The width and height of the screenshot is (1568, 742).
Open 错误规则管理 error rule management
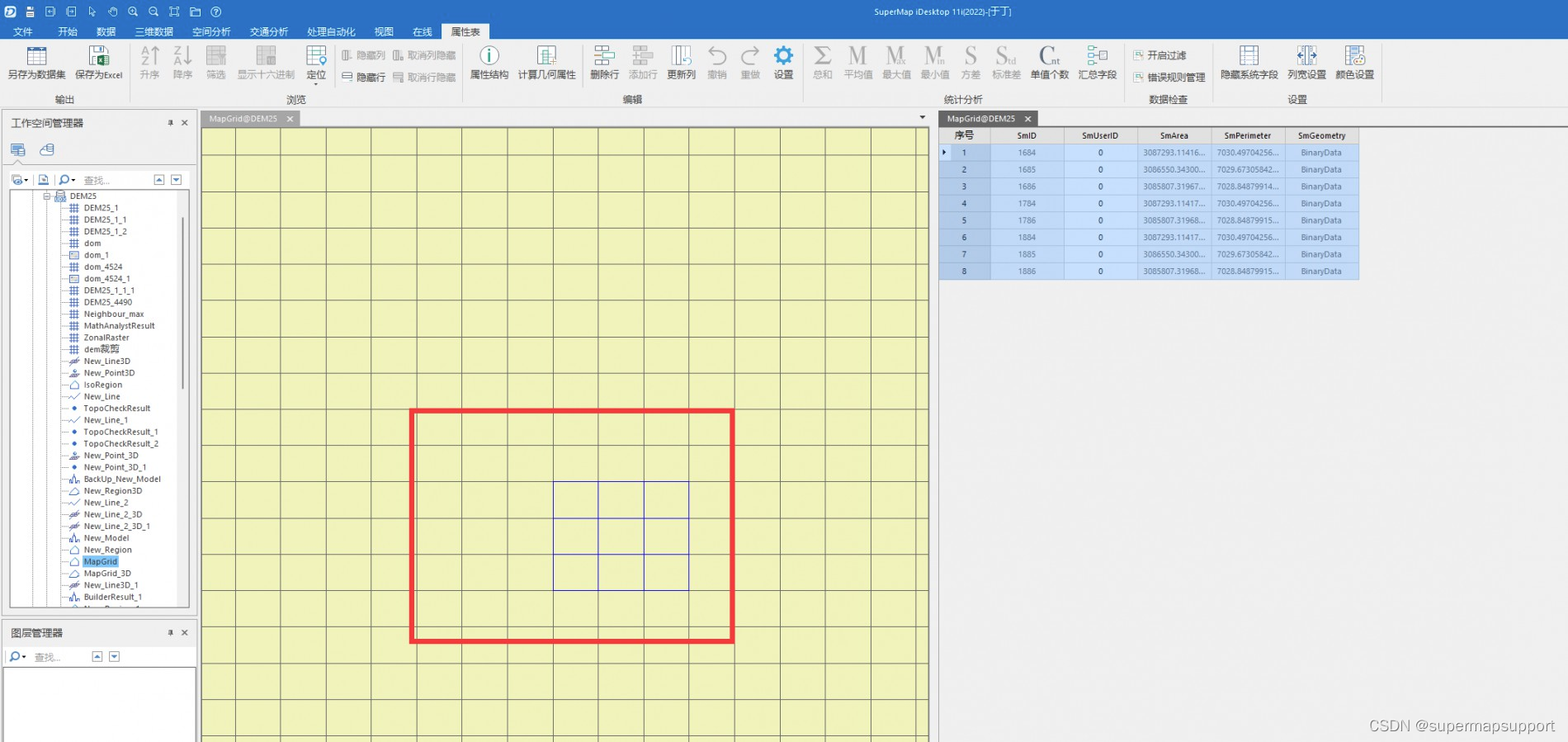point(1169,78)
